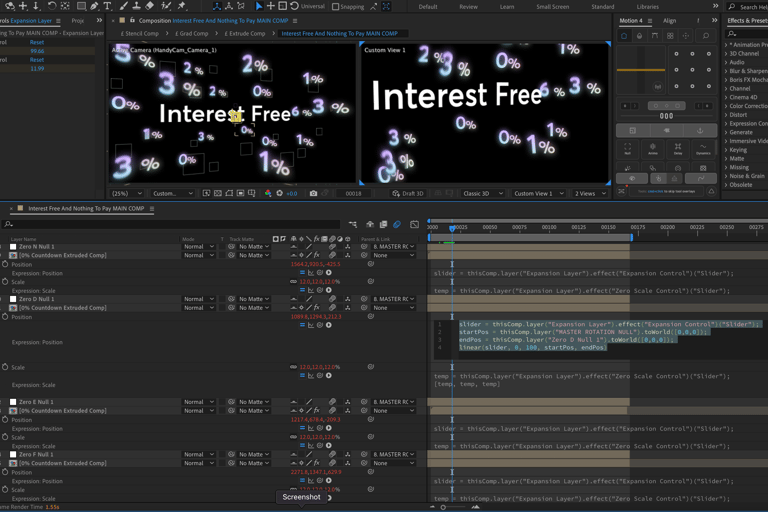Enable expression toggle for Zero D Position

tap(302, 325)
